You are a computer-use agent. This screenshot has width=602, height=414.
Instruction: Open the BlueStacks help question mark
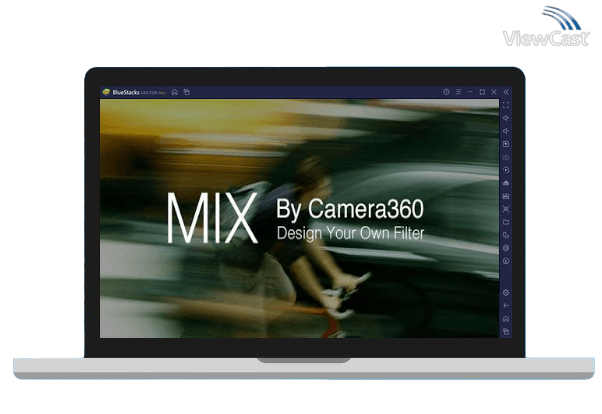pyautogui.click(x=446, y=92)
